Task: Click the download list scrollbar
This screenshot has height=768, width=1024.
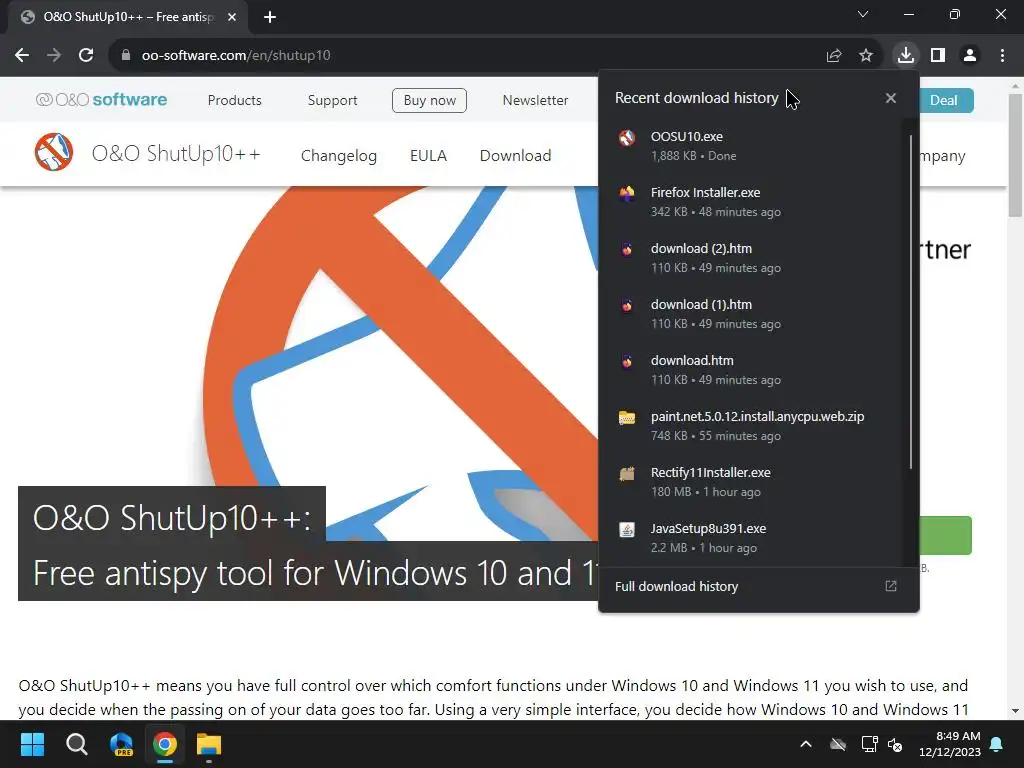Action: (x=911, y=302)
